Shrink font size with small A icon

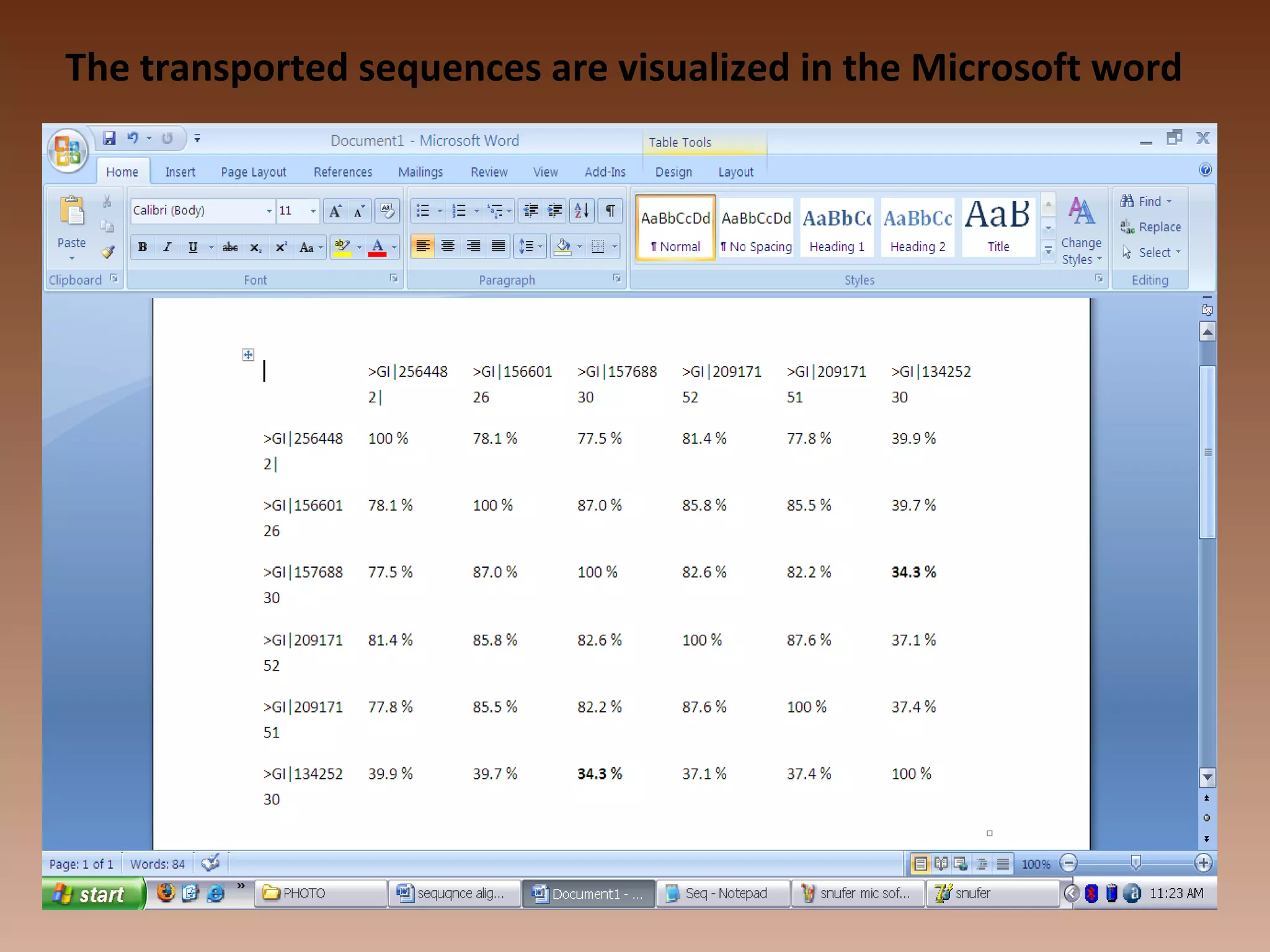(359, 211)
